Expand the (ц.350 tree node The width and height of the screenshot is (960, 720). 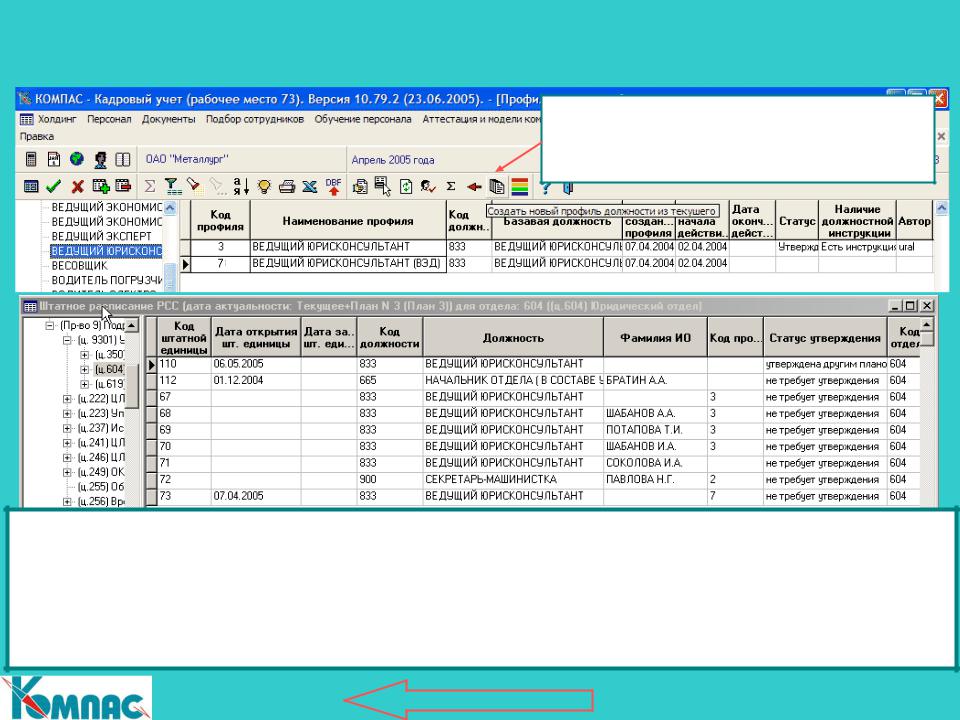tap(84, 355)
